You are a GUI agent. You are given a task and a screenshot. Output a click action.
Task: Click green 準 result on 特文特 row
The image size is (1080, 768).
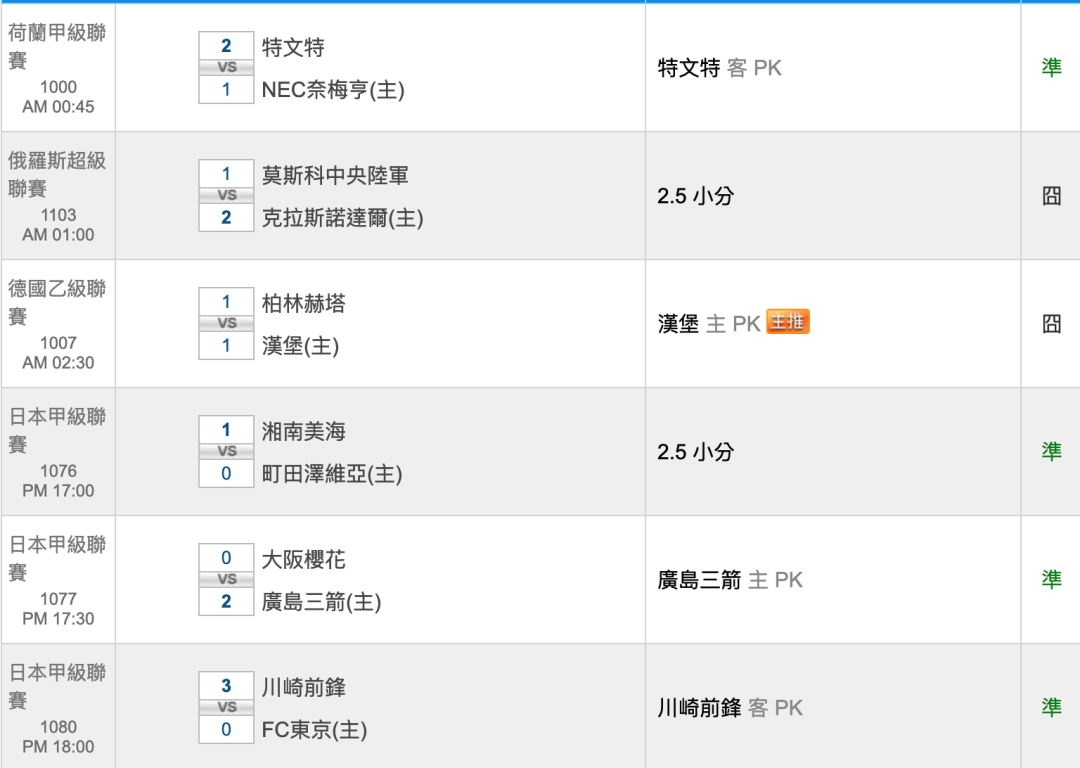1051,68
